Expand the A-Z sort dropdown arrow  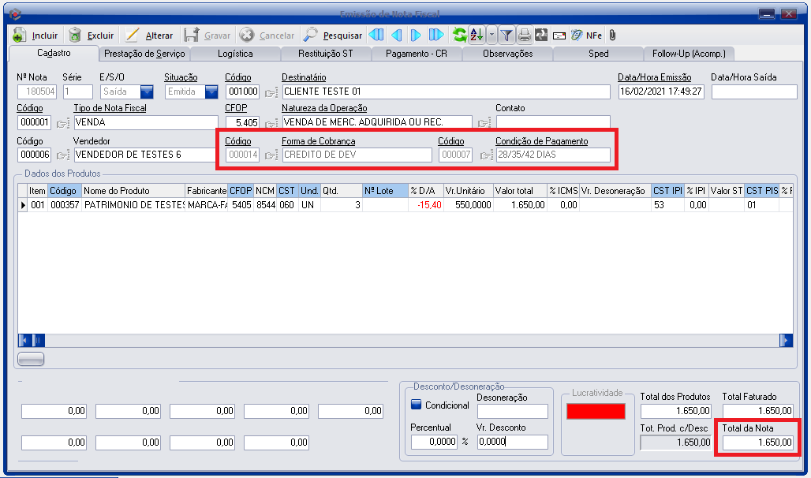[x=491, y=35]
